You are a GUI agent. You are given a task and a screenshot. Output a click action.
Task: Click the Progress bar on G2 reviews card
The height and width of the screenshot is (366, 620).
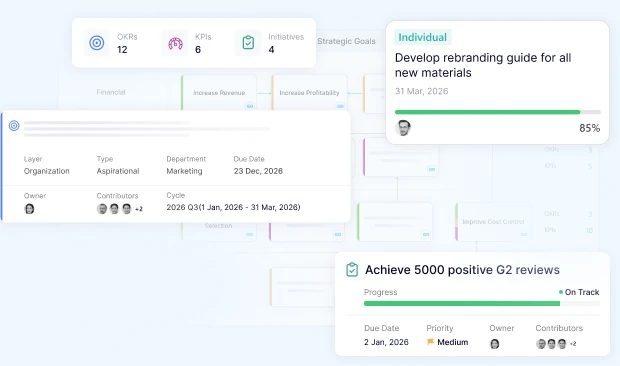click(x=482, y=304)
